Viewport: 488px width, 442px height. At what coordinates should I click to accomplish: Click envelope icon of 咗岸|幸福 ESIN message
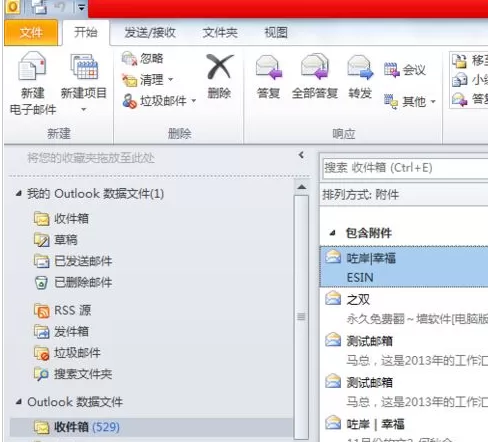coord(333,257)
